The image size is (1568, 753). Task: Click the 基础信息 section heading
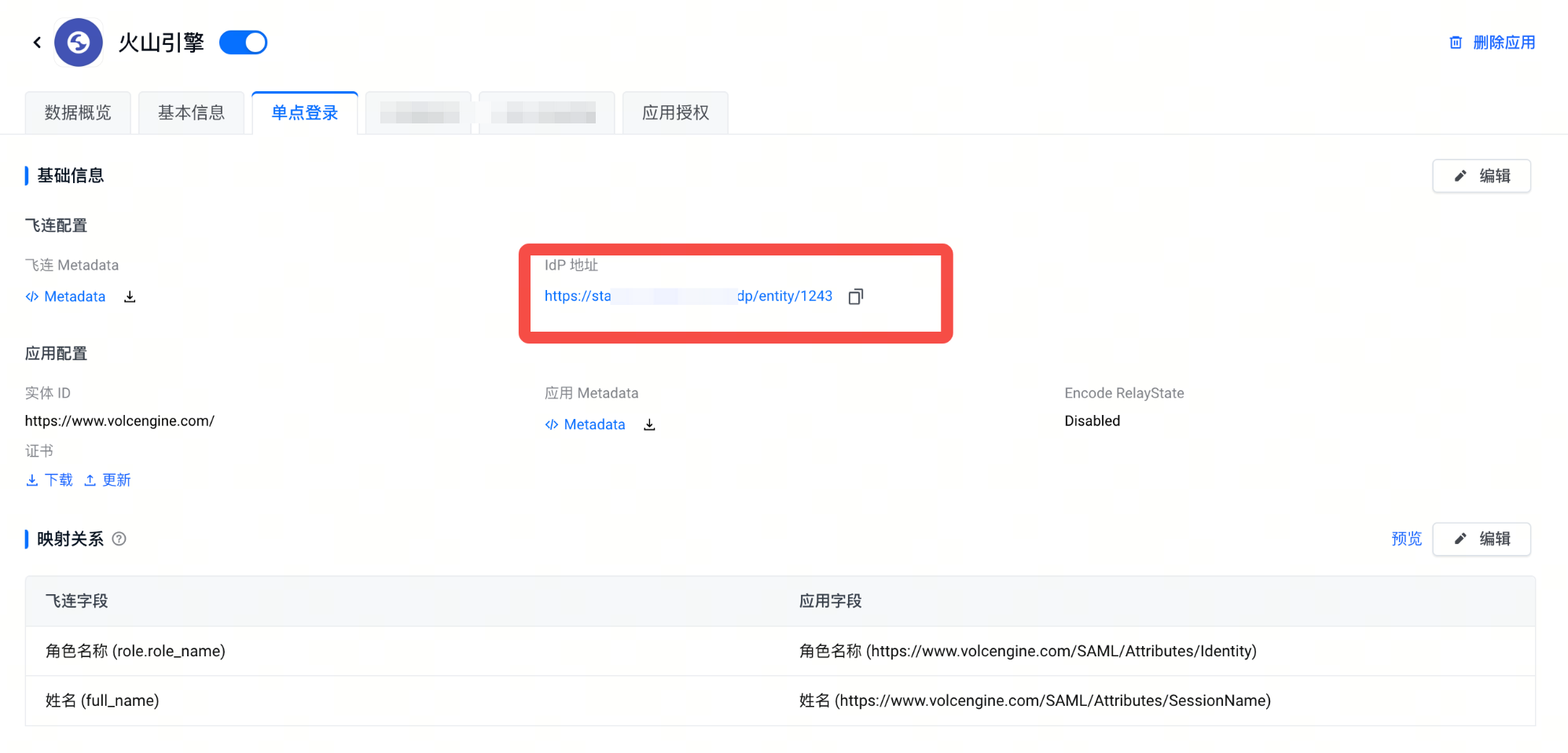pyautogui.click(x=71, y=176)
